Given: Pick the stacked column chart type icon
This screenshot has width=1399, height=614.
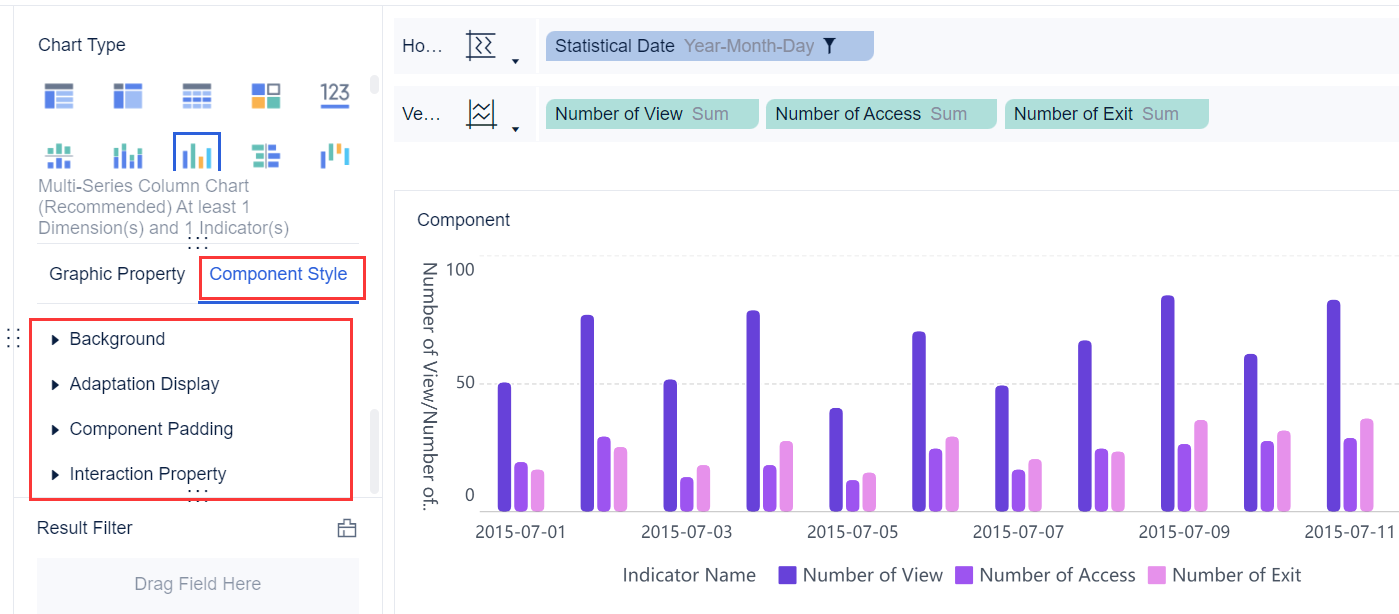Looking at the screenshot, I should click(x=127, y=153).
